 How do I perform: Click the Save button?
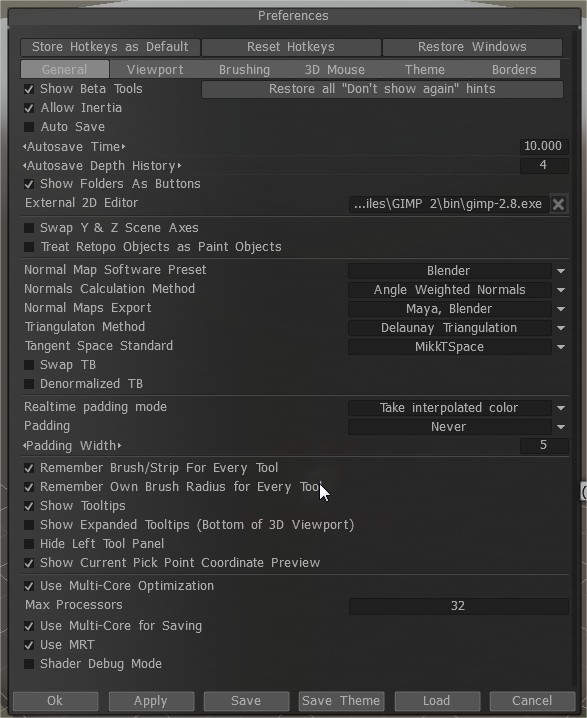[x=246, y=701]
